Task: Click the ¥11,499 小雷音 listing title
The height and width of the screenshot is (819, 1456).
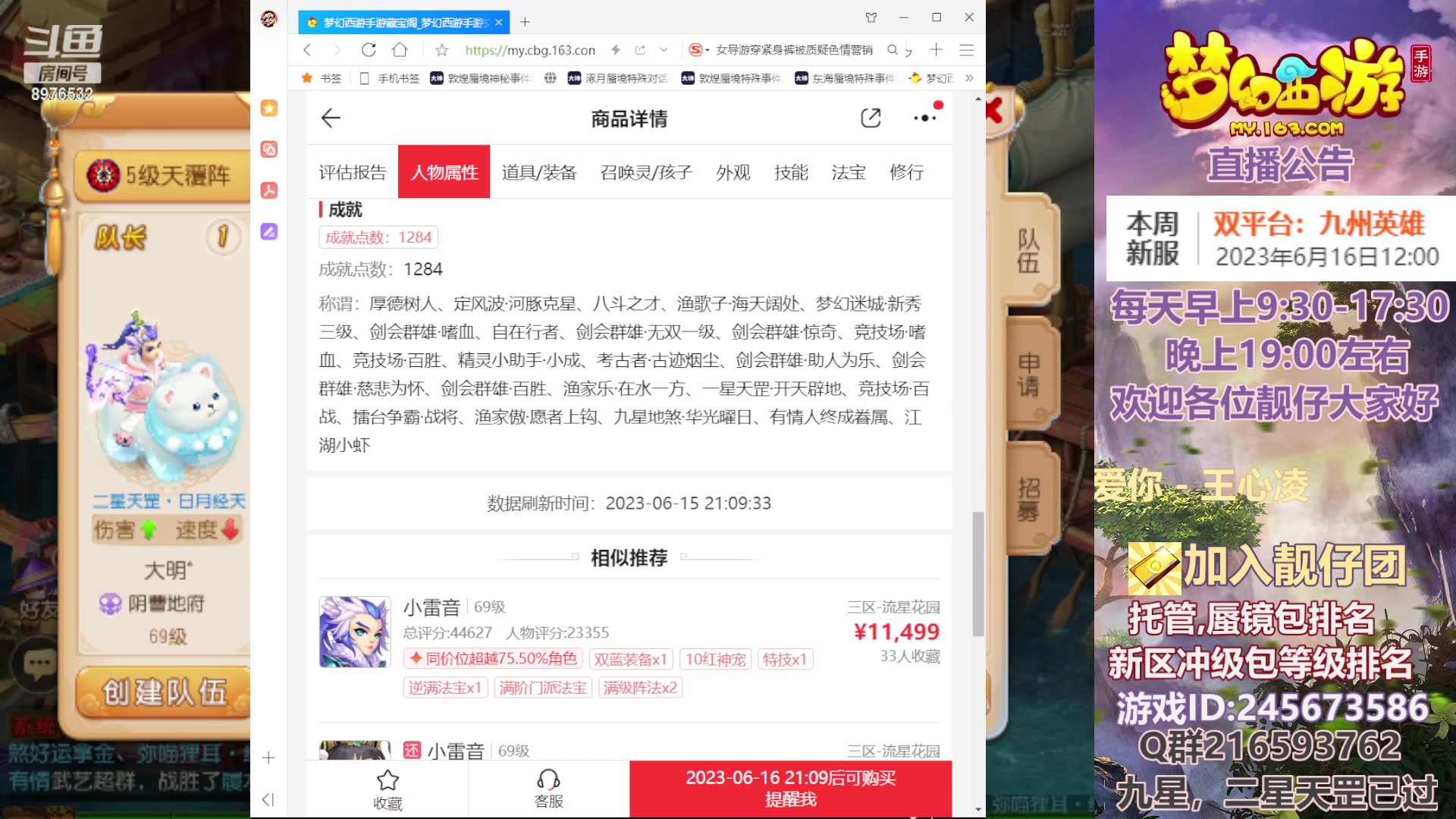Action: pyautogui.click(x=431, y=607)
